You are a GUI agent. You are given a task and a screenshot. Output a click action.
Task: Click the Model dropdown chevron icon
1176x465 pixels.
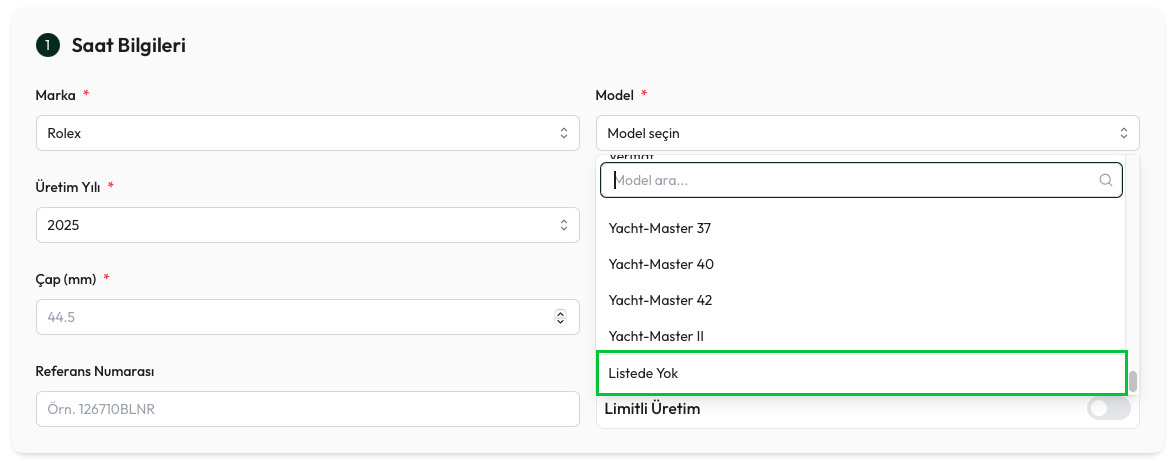(1124, 133)
